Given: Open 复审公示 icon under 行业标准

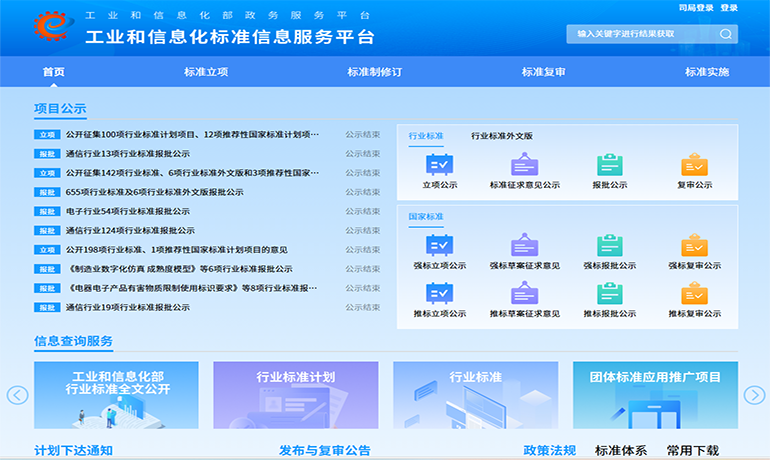Looking at the screenshot, I should click(x=694, y=165).
